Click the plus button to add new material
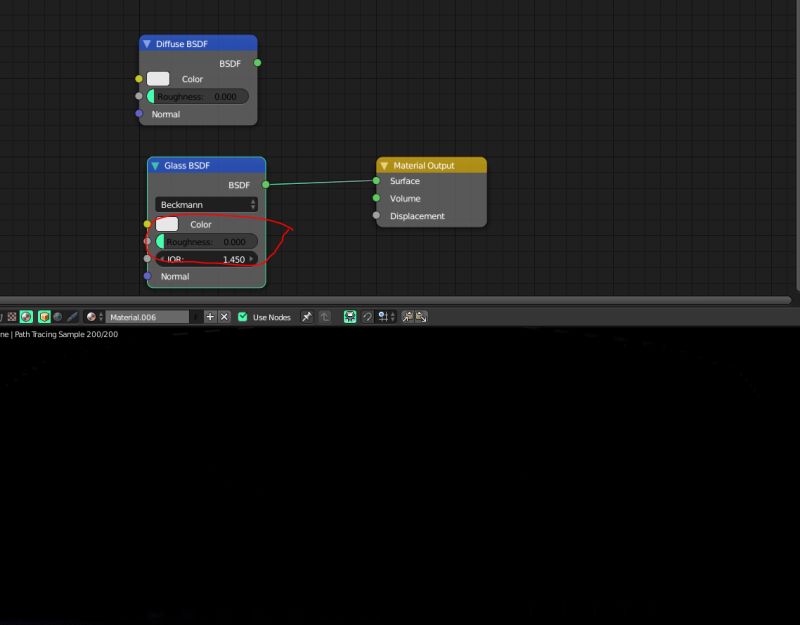Image resolution: width=800 pixels, height=625 pixels. click(210, 317)
